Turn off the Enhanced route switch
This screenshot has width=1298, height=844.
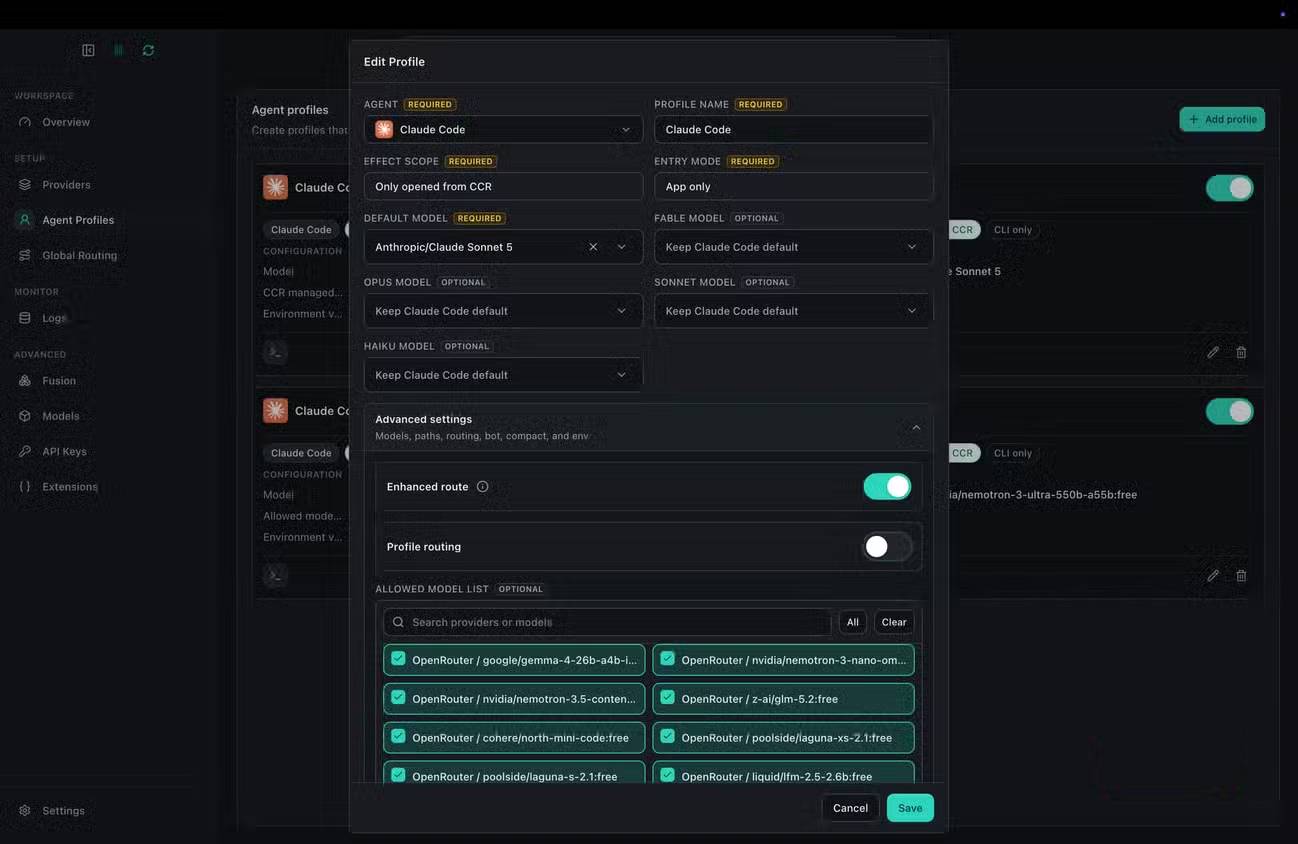887,487
